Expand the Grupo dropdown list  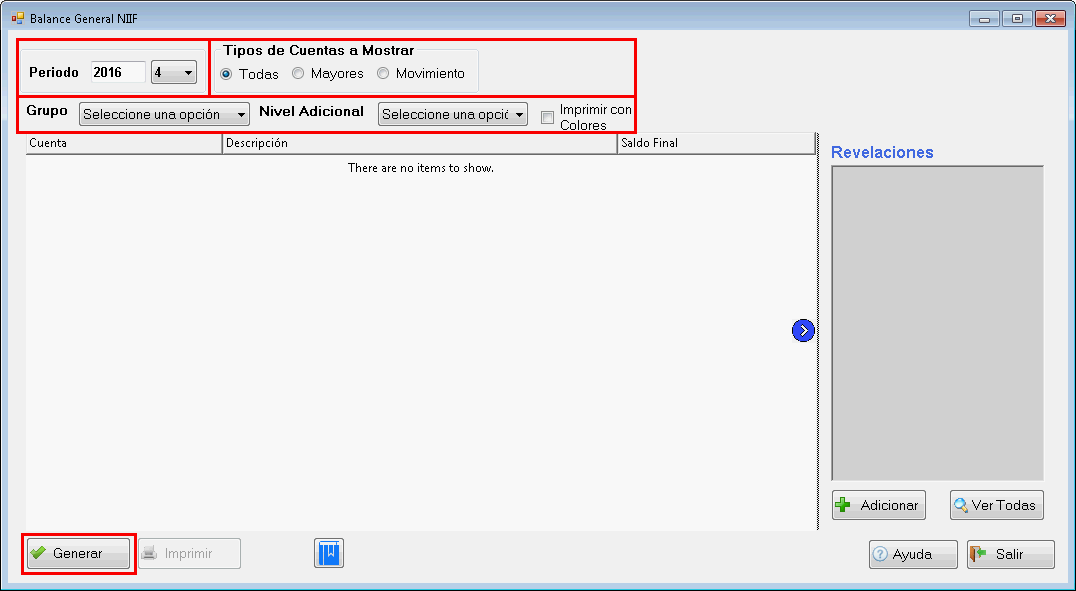pyautogui.click(x=164, y=114)
